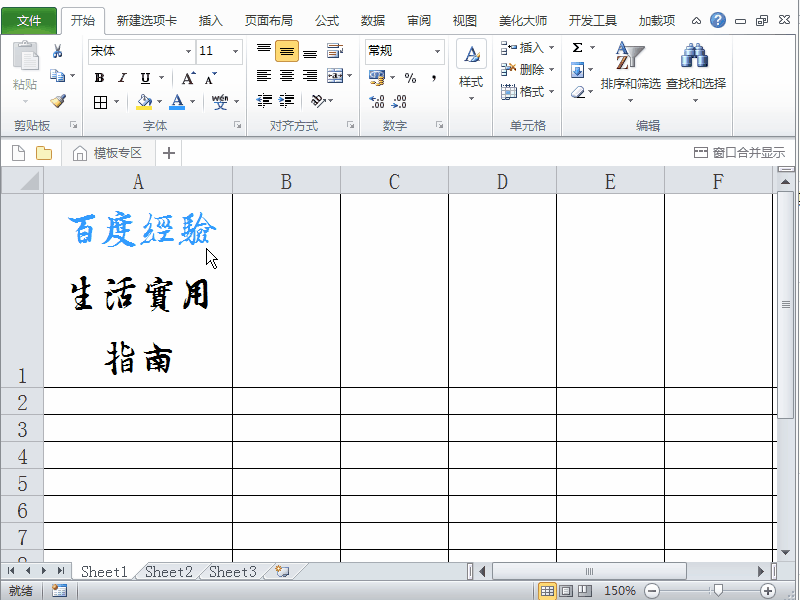The width and height of the screenshot is (800, 600).
Task: Decrease decimal places
Action: point(399,102)
